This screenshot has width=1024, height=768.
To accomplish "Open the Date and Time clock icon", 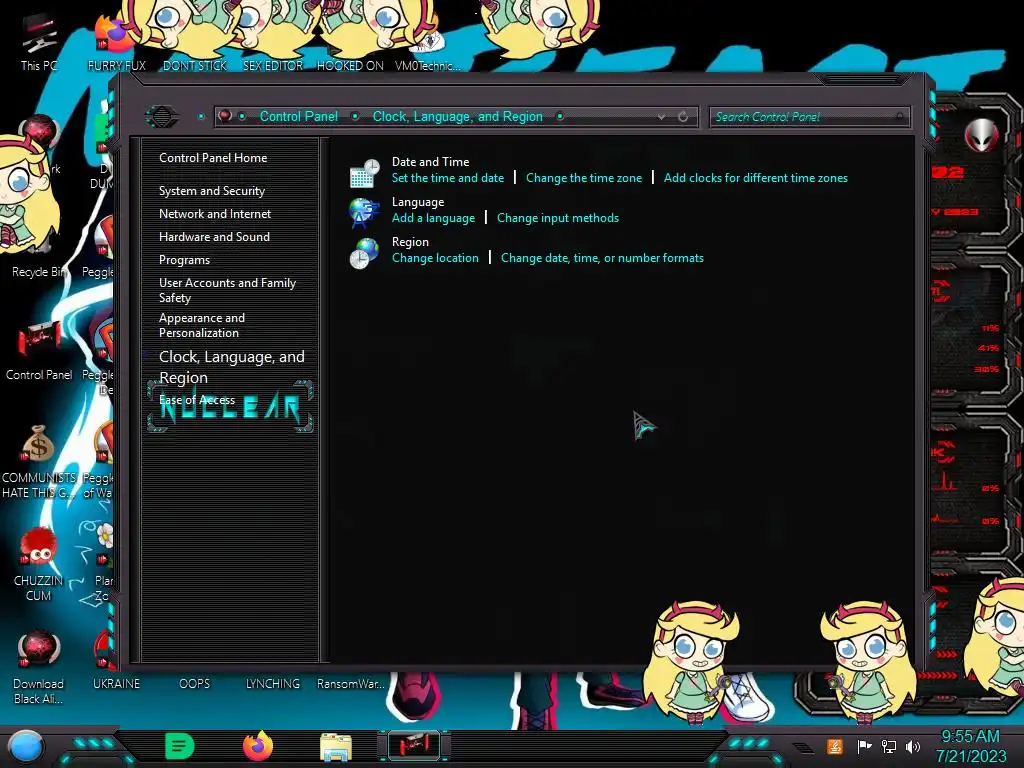I will (x=364, y=173).
